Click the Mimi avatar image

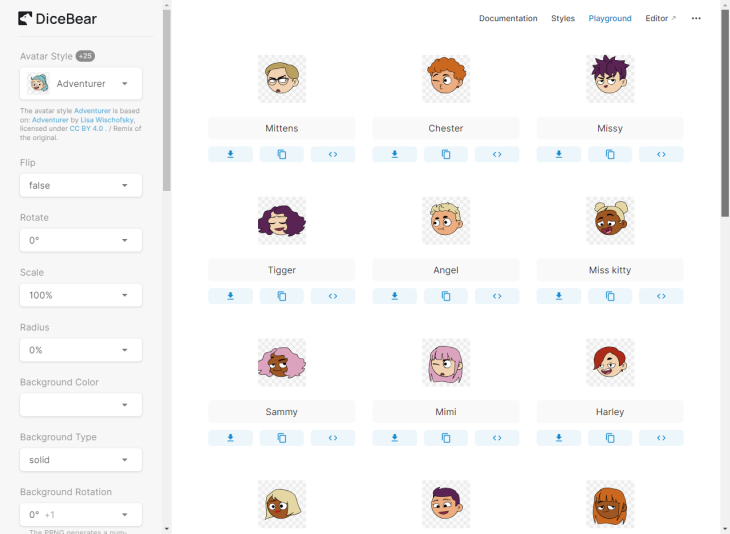(446, 362)
